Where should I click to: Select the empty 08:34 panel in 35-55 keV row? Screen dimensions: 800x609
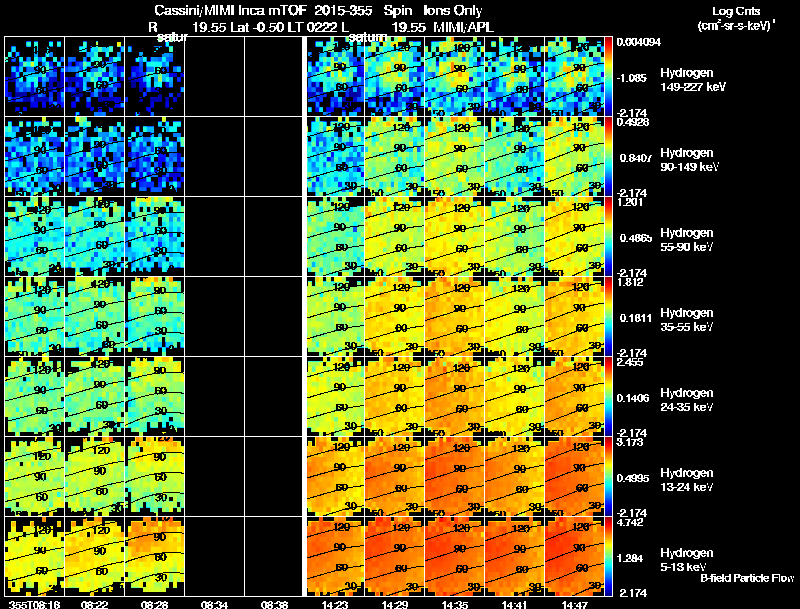point(214,317)
